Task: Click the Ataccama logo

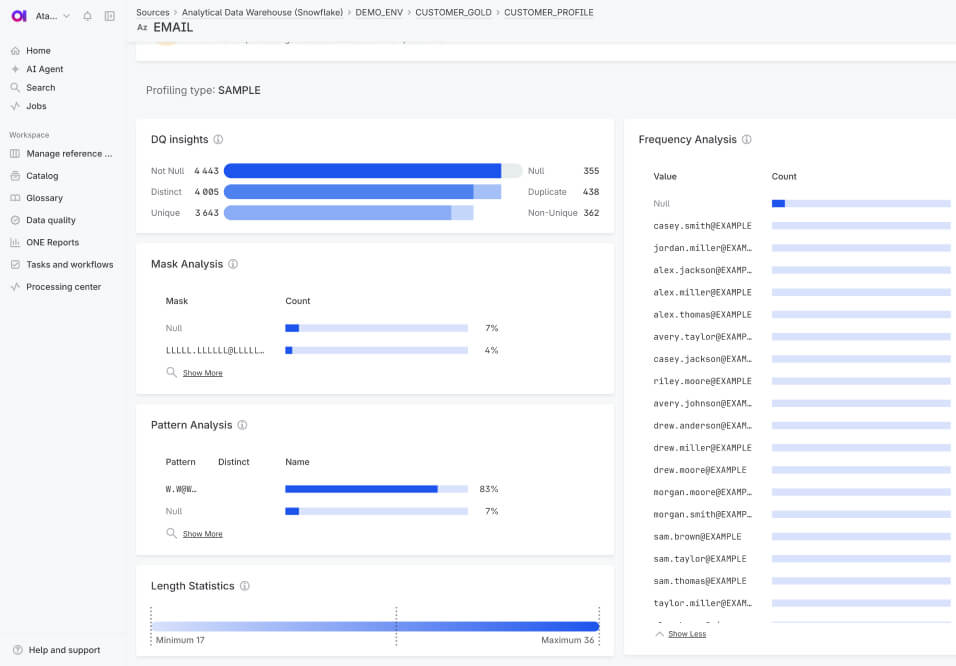Action: click(x=19, y=16)
